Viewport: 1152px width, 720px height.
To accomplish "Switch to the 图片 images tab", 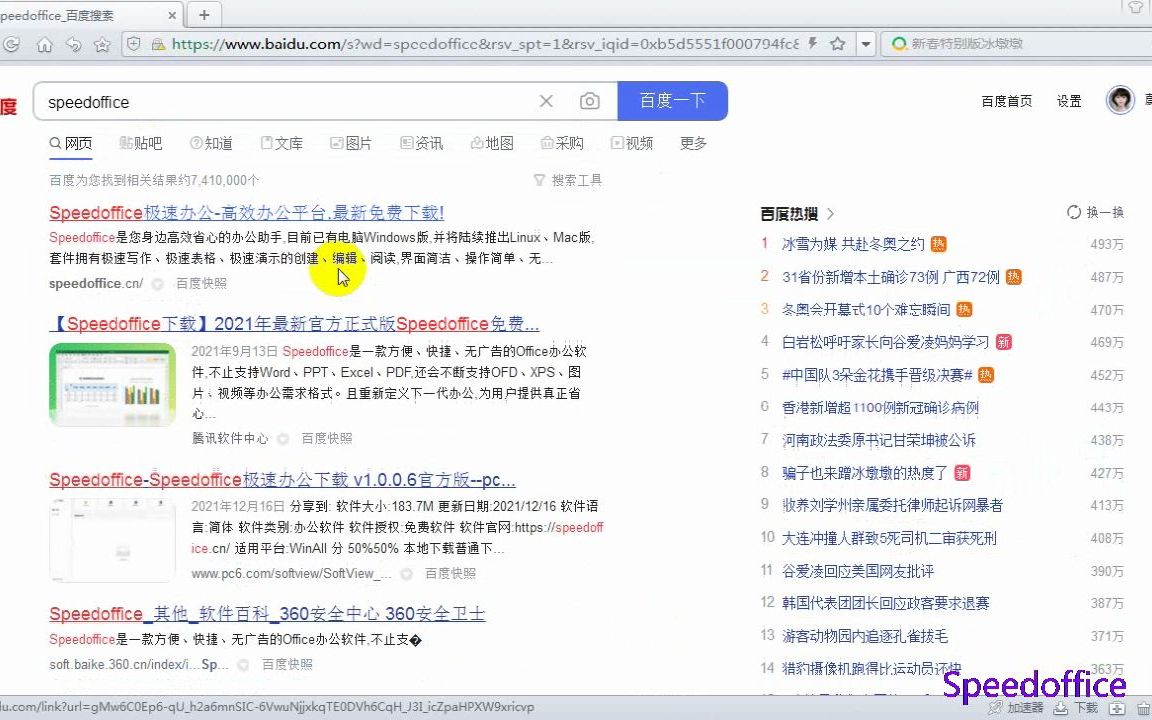I will pos(352,143).
